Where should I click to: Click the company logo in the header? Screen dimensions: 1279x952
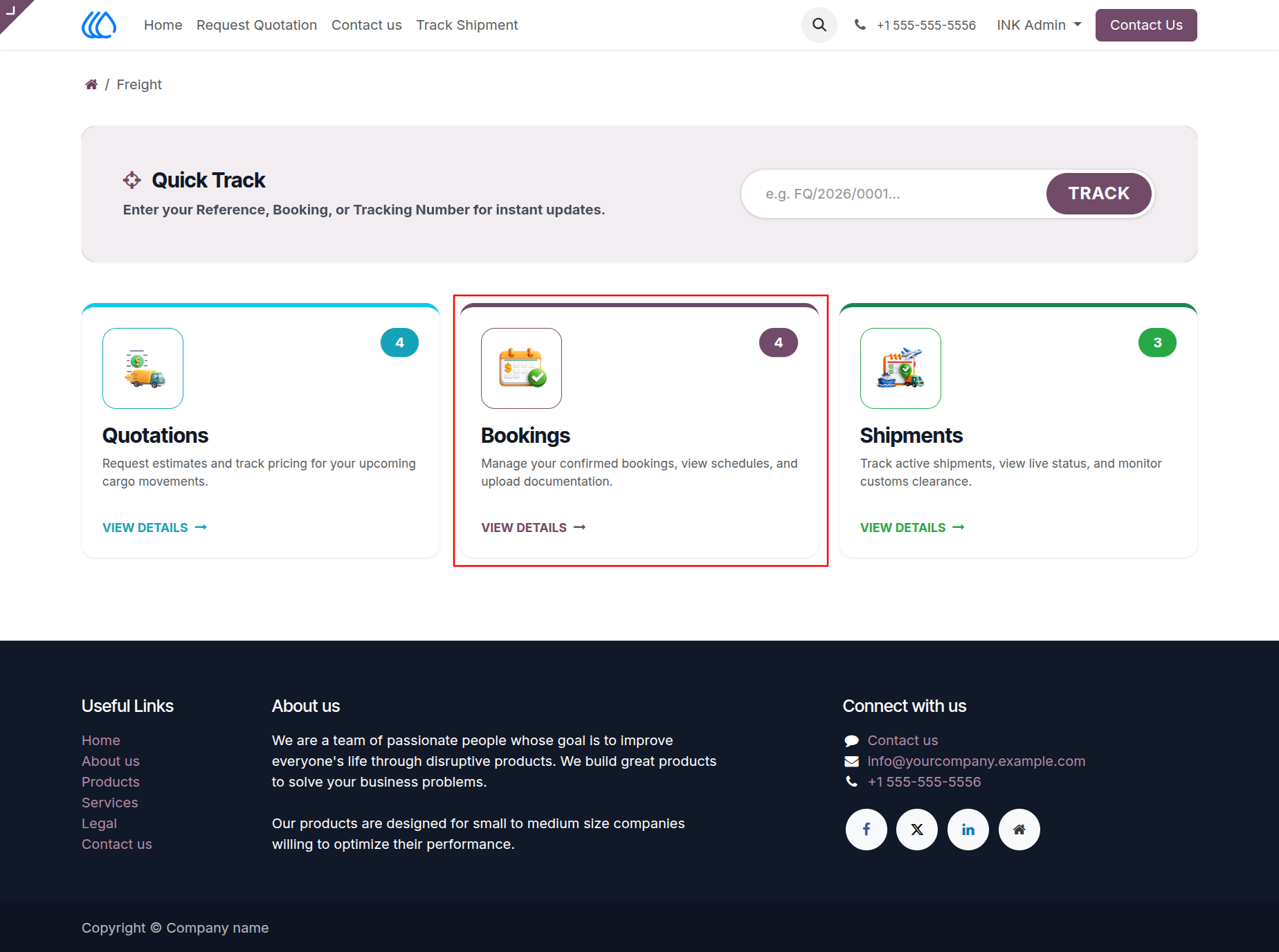point(99,25)
